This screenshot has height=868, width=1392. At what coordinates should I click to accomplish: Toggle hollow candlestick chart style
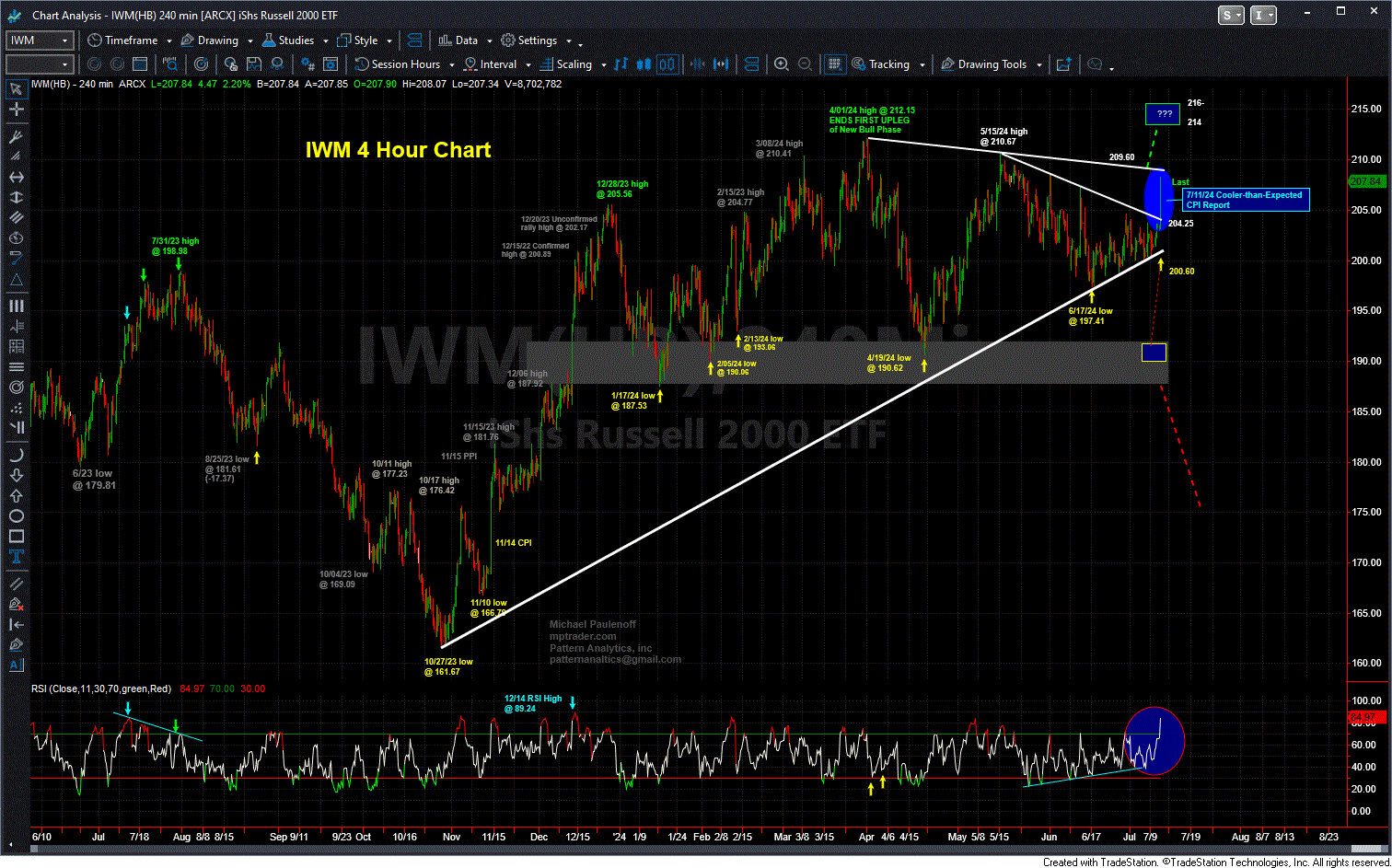[667, 64]
